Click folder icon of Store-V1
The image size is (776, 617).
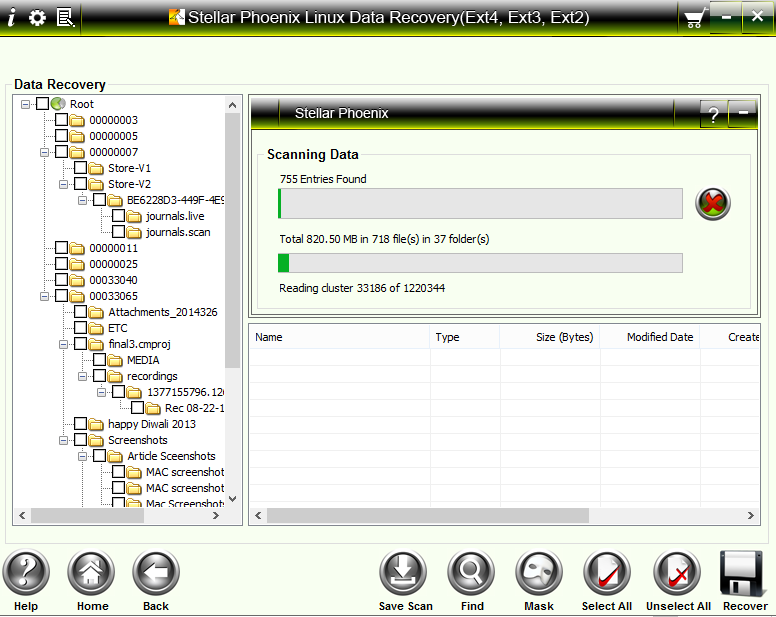(x=96, y=168)
